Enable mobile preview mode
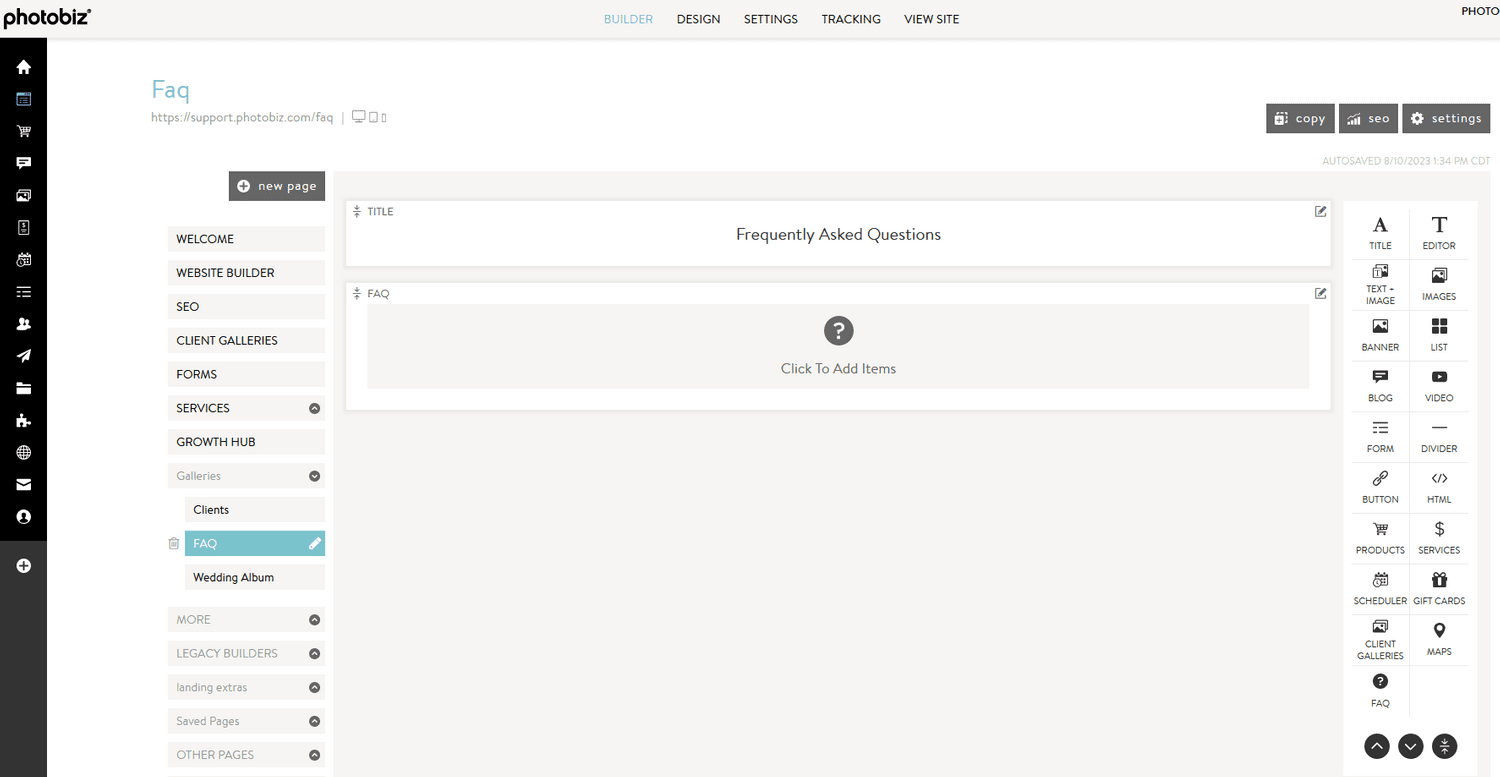Screen dimensions: 1500x777 (382, 117)
